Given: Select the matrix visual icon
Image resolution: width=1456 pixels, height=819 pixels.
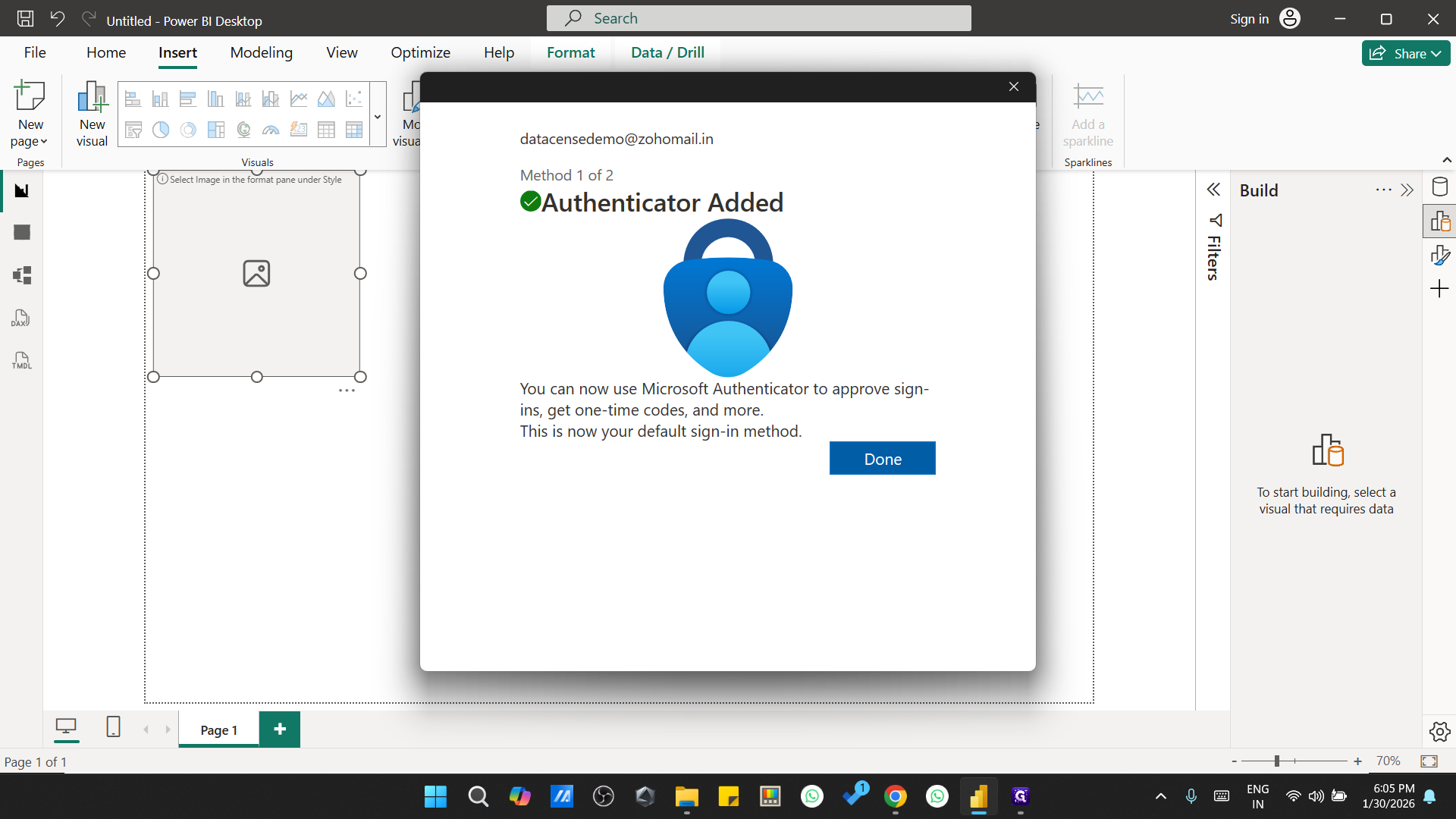Looking at the screenshot, I should click(x=353, y=130).
